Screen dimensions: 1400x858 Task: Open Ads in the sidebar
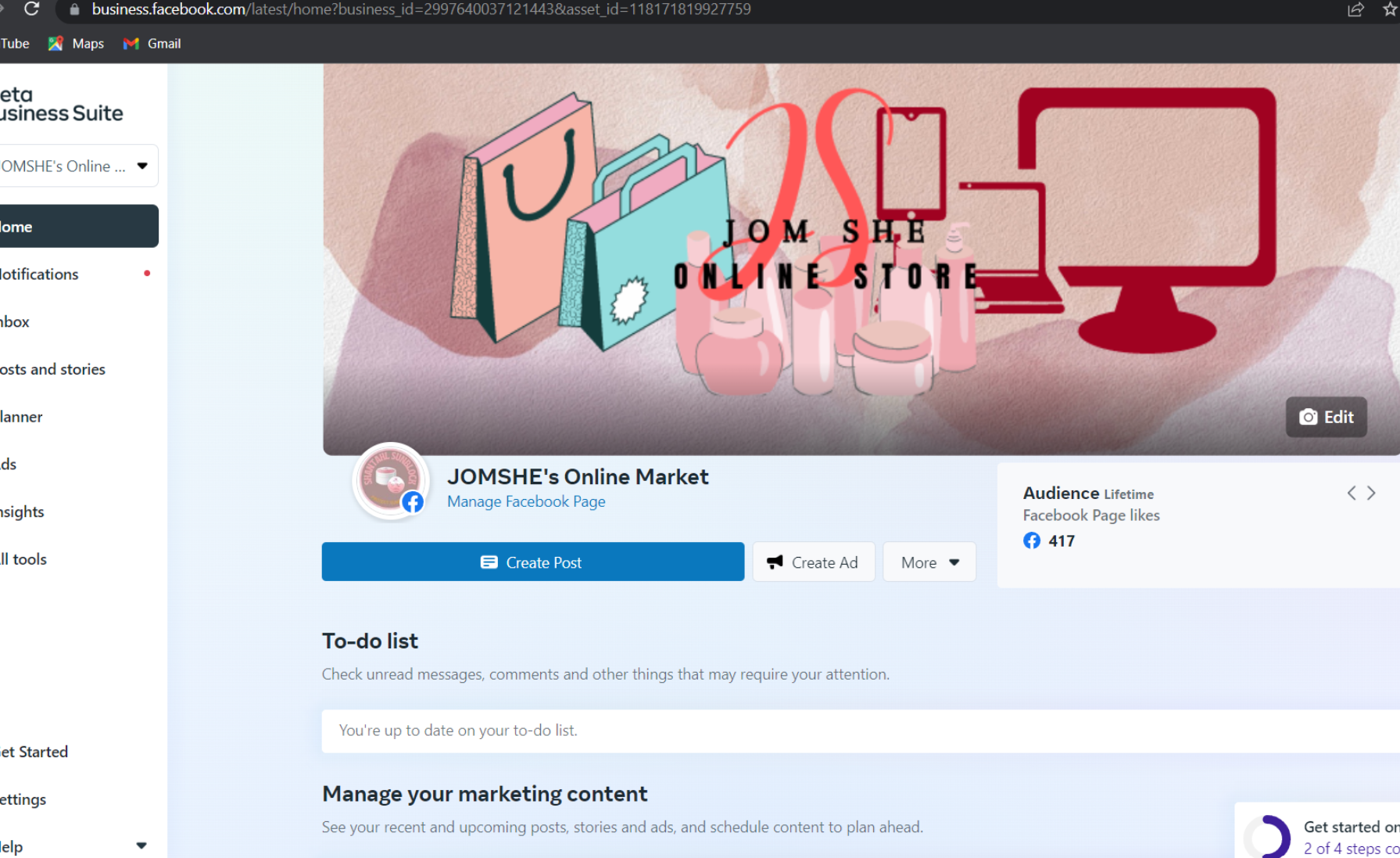coord(77,465)
